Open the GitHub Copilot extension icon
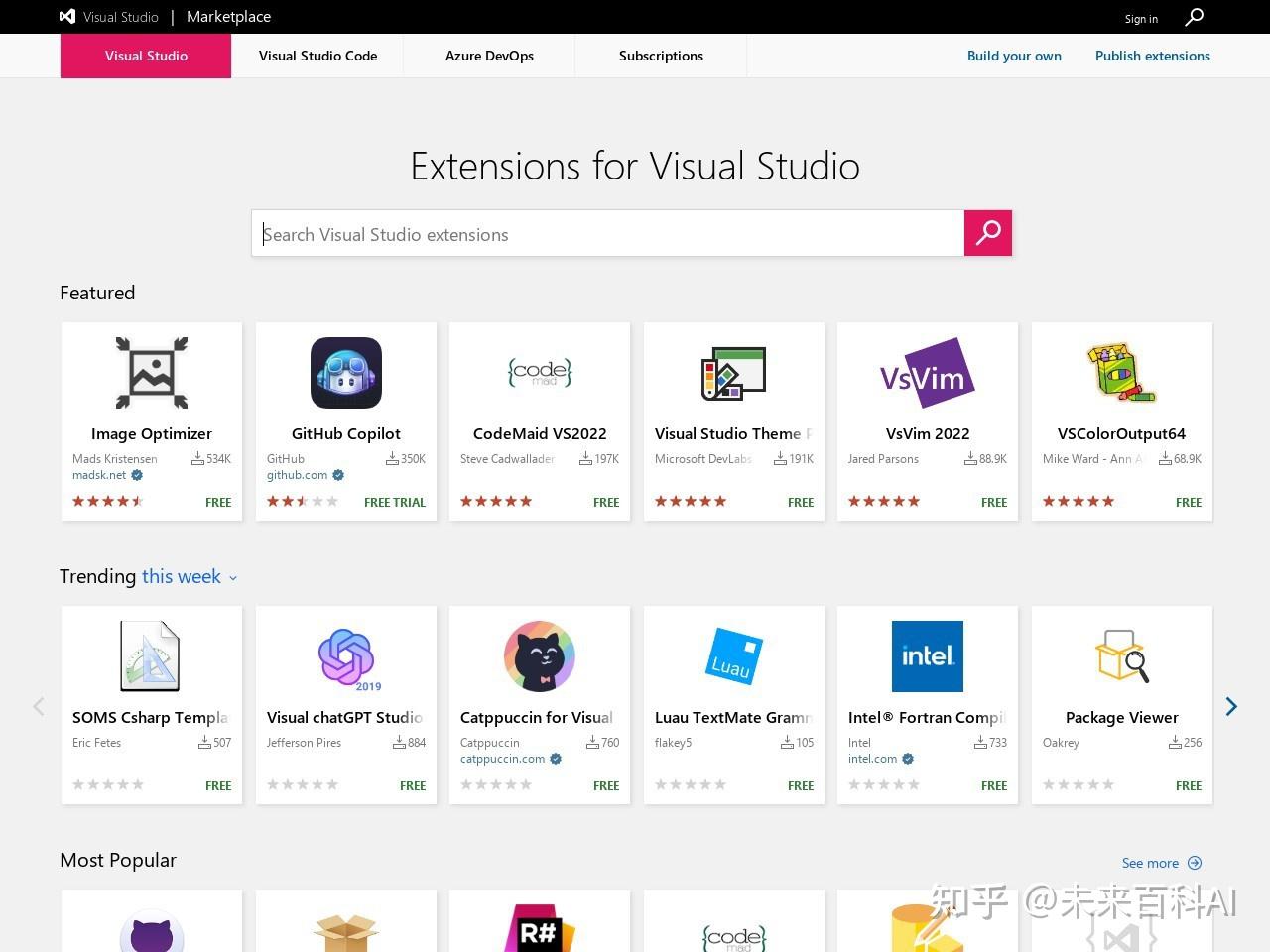This screenshot has width=1270, height=952. tap(346, 373)
